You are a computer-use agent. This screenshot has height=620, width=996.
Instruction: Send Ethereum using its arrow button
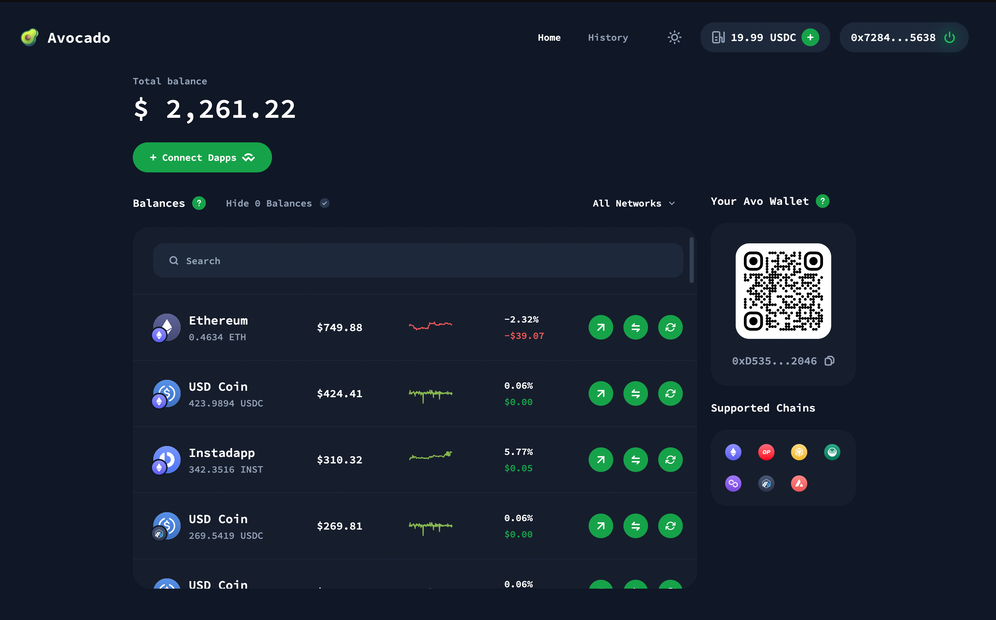pyautogui.click(x=600, y=327)
